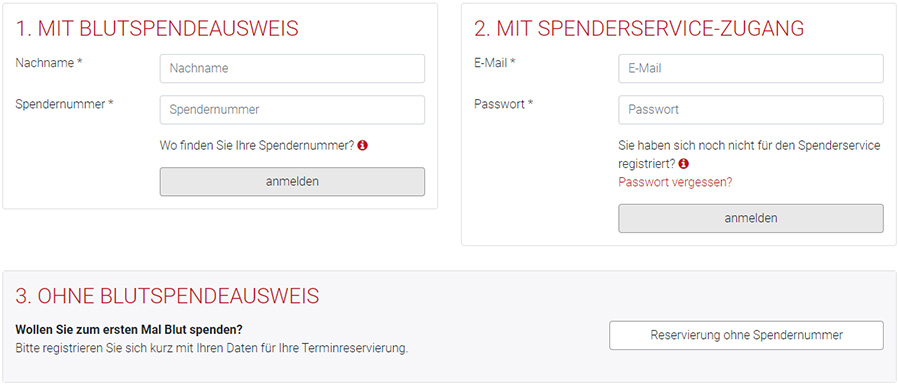Image resolution: width=898 pixels, height=386 pixels.
Task: Click anmelden under Blutspendeausweis section
Action: (292, 182)
